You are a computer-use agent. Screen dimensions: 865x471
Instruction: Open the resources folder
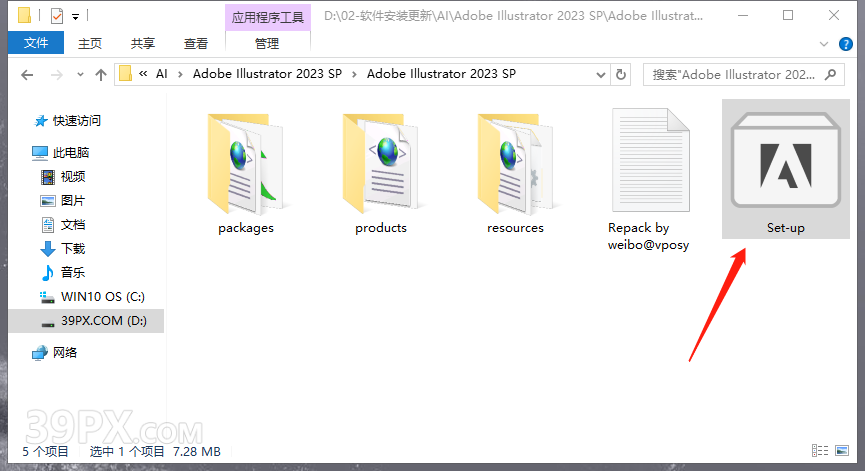click(x=515, y=174)
